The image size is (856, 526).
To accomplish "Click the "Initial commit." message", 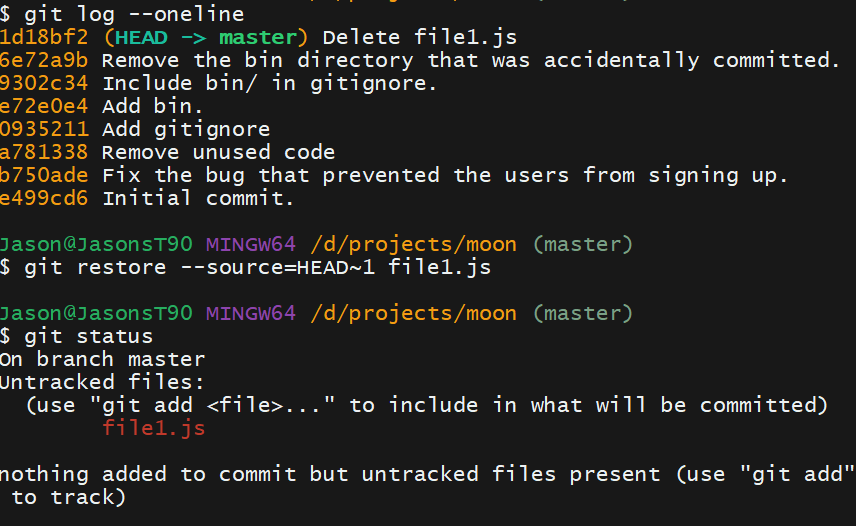I will pos(198,198).
